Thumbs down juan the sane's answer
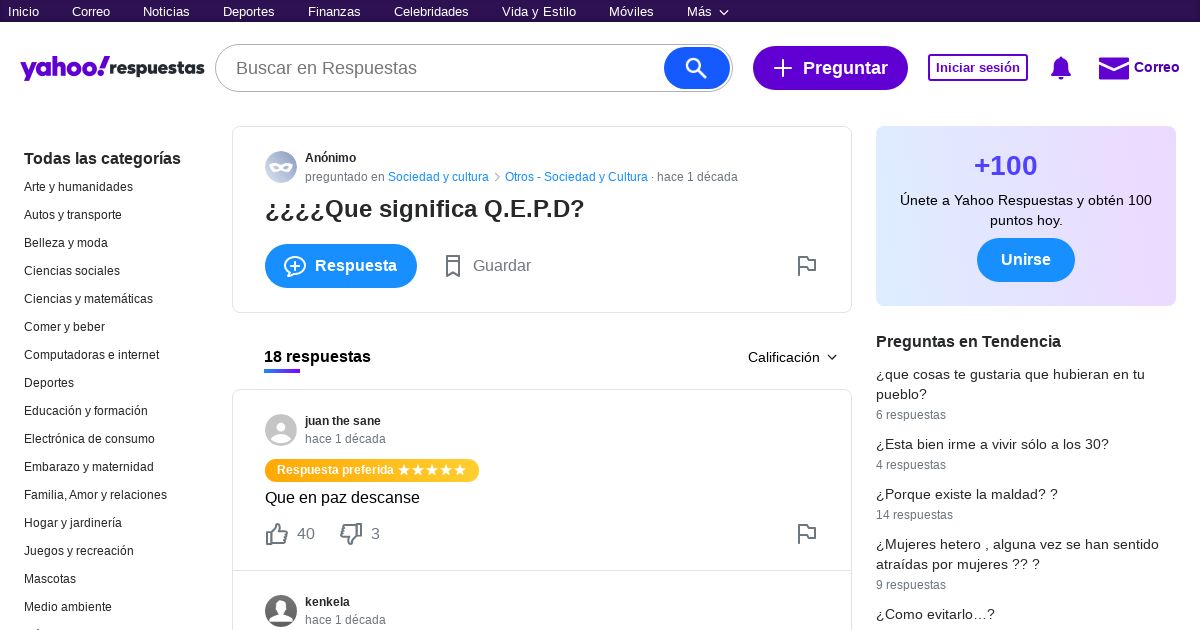Image resolution: width=1200 pixels, height=630 pixels. (x=351, y=534)
